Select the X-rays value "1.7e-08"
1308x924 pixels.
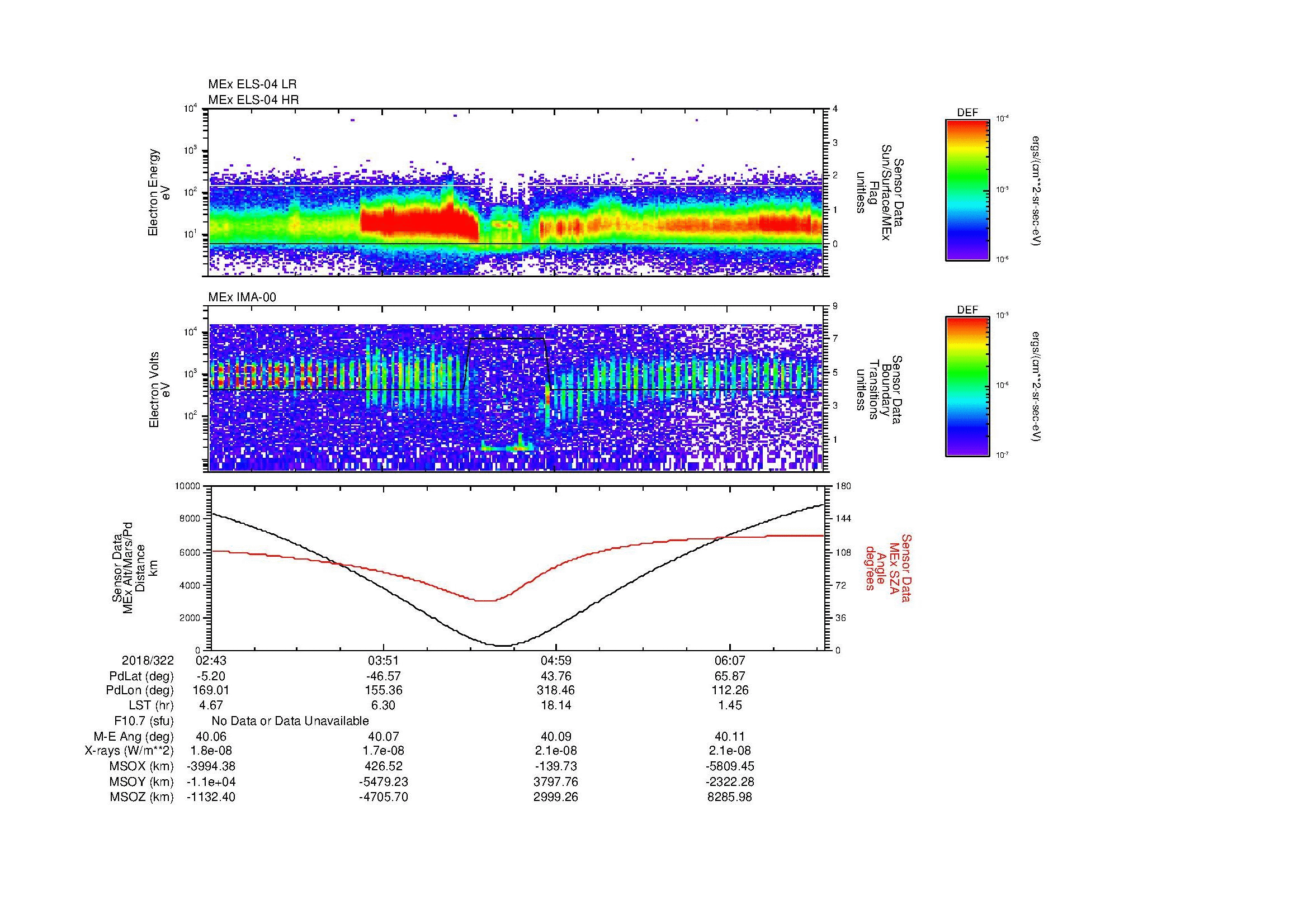(x=384, y=751)
